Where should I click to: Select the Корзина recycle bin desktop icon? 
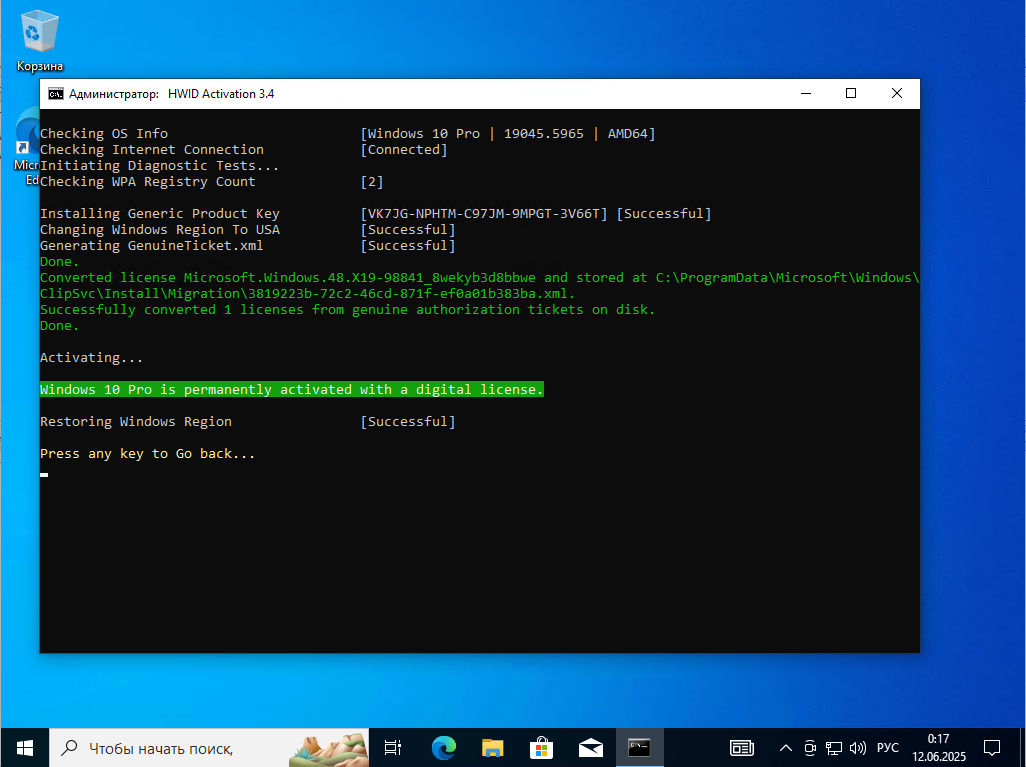[x=39, y=41]
